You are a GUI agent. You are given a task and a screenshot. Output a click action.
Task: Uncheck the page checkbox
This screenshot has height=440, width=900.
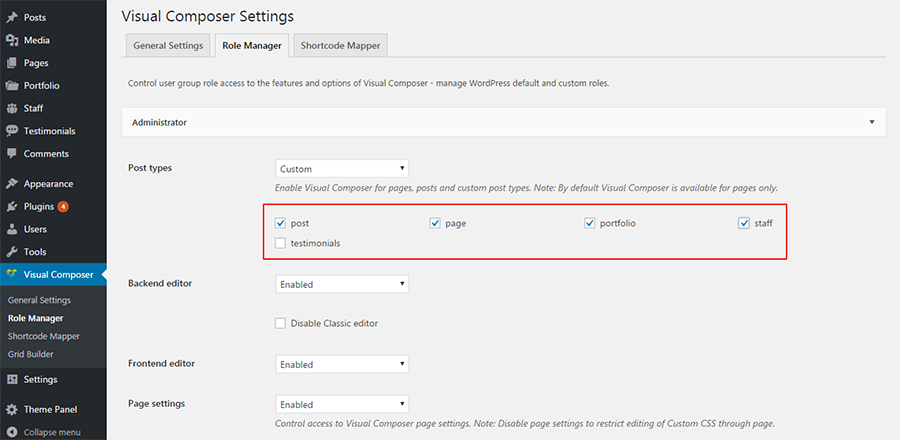tap(435, 223)
